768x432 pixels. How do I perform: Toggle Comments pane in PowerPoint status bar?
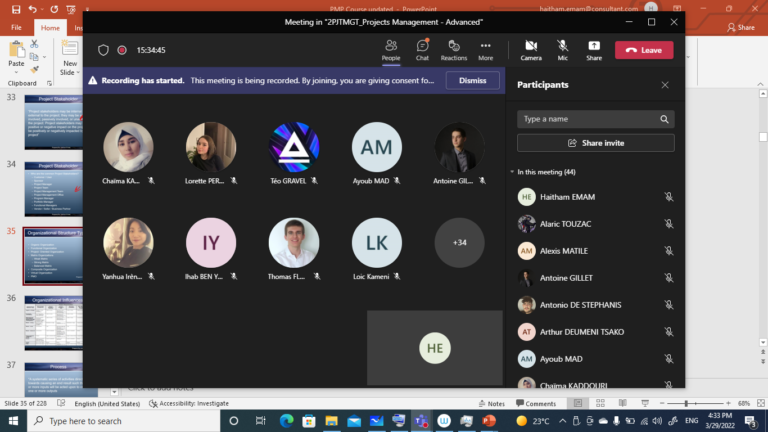pyautogui.click(x=536, y=404)
